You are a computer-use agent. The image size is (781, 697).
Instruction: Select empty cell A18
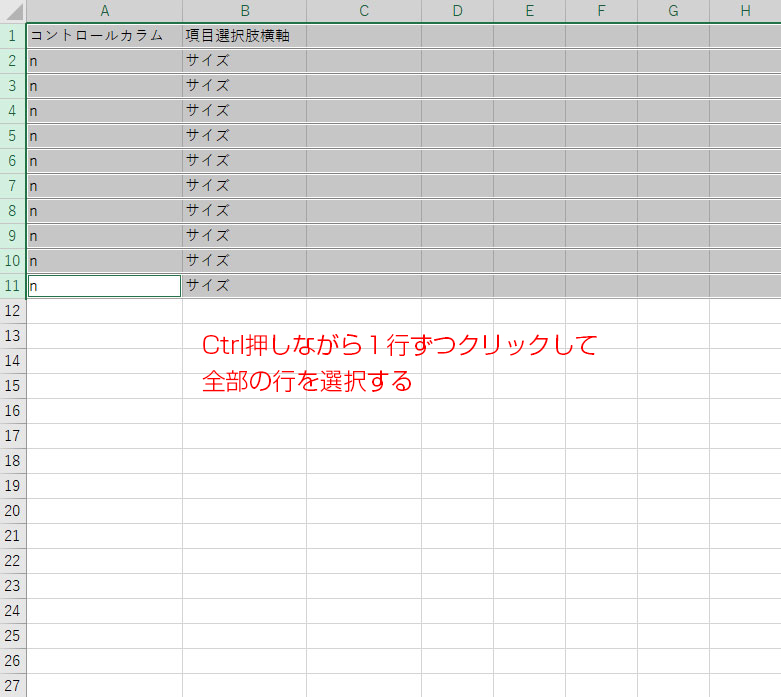pos(104,461)
